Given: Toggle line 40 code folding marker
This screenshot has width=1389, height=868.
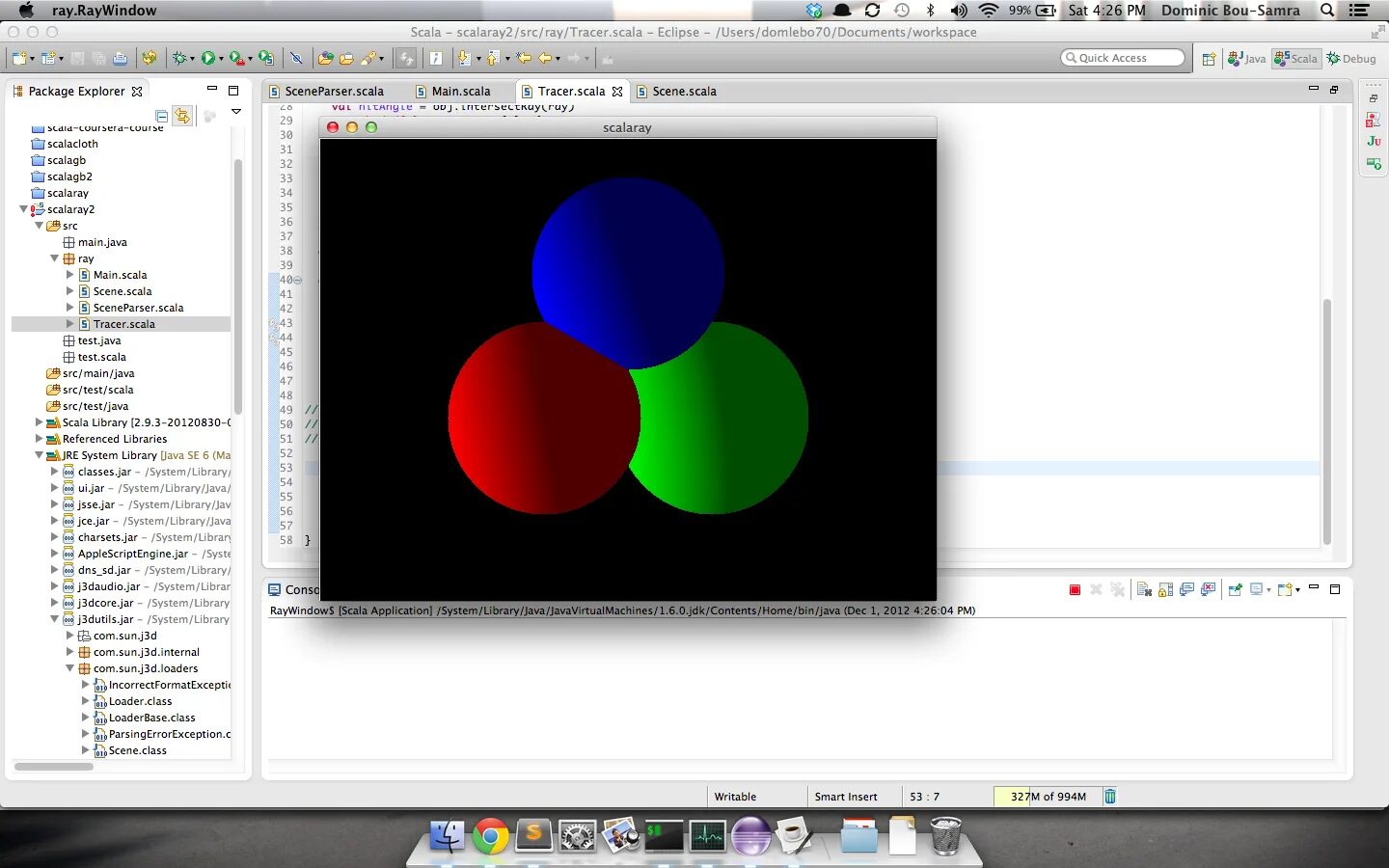Looking at the screenshot, I should 298,280.
